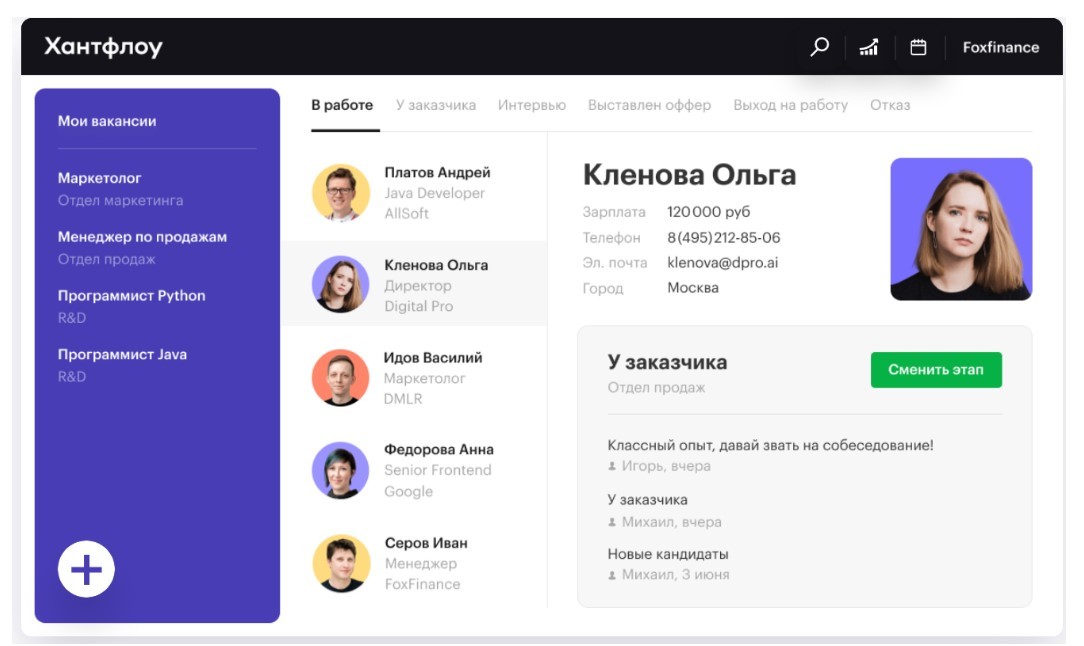The width and height of the screenshot is (1084, 646).
Task: Click the phone number 8(495)212-85-06
Action: [723, 238]
